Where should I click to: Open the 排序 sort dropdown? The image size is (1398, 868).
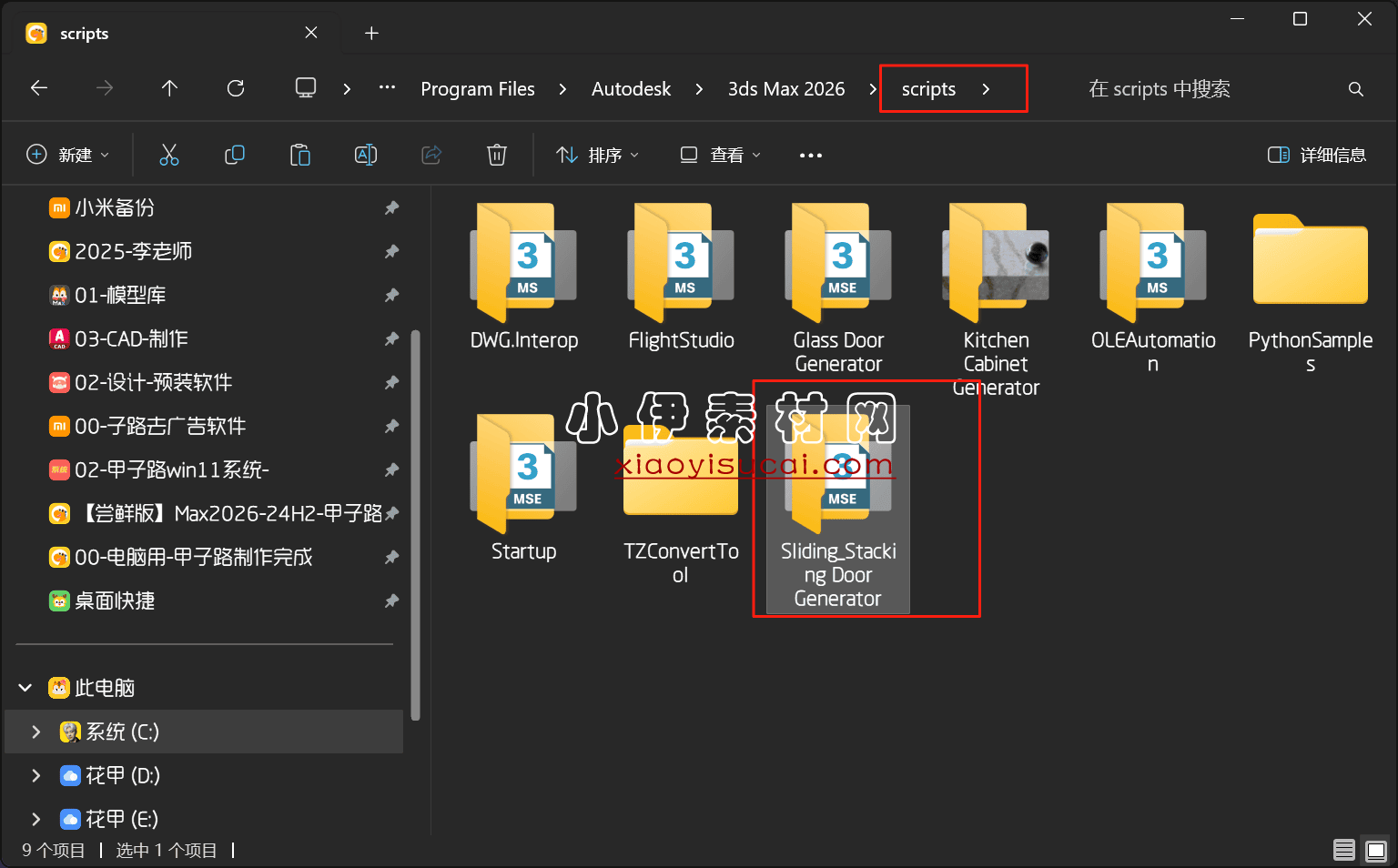tap(597, 155)
